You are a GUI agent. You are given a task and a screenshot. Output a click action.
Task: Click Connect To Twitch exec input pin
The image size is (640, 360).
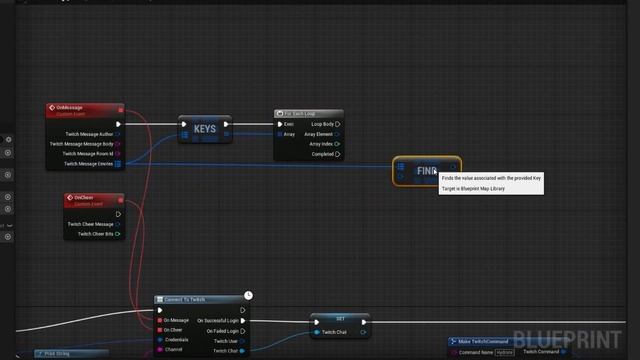(160, 310)
